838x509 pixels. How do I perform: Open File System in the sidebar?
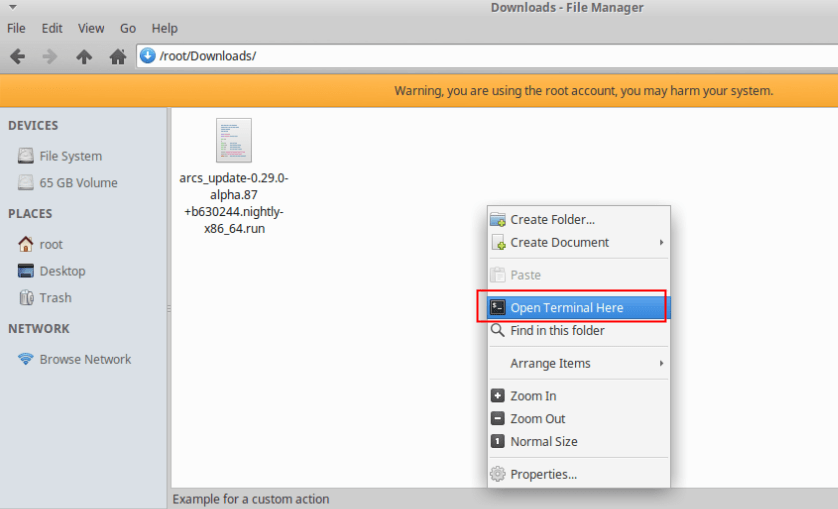coord(71,156)
